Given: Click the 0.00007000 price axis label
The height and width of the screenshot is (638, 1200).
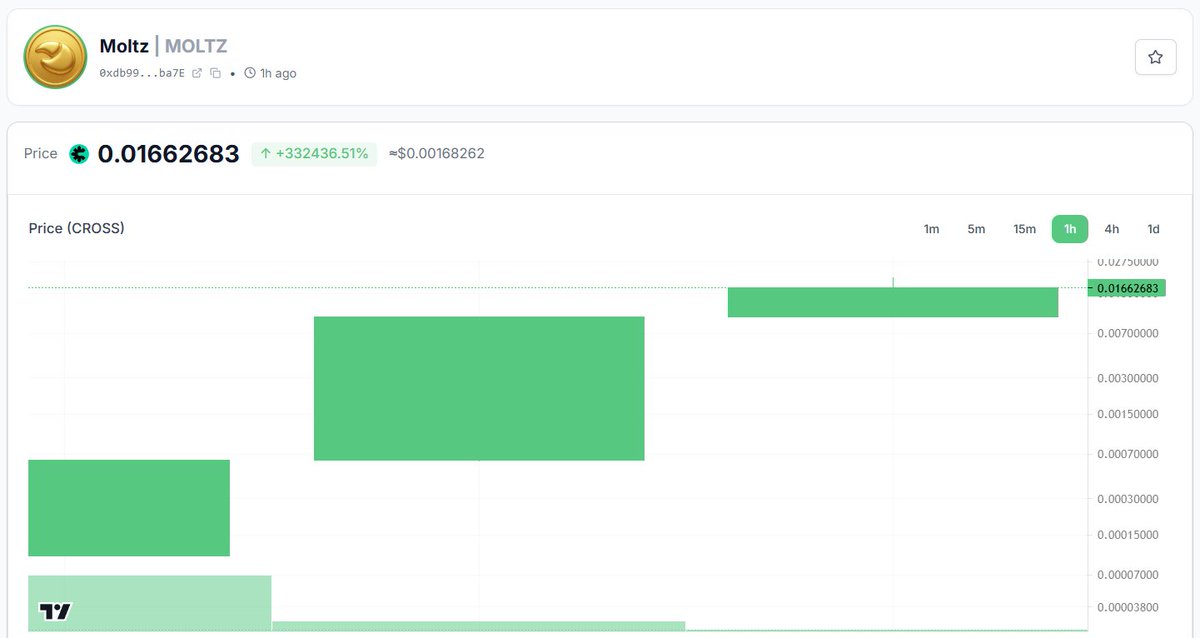Looking at the screenshot, I should (x=1128, y=575).
